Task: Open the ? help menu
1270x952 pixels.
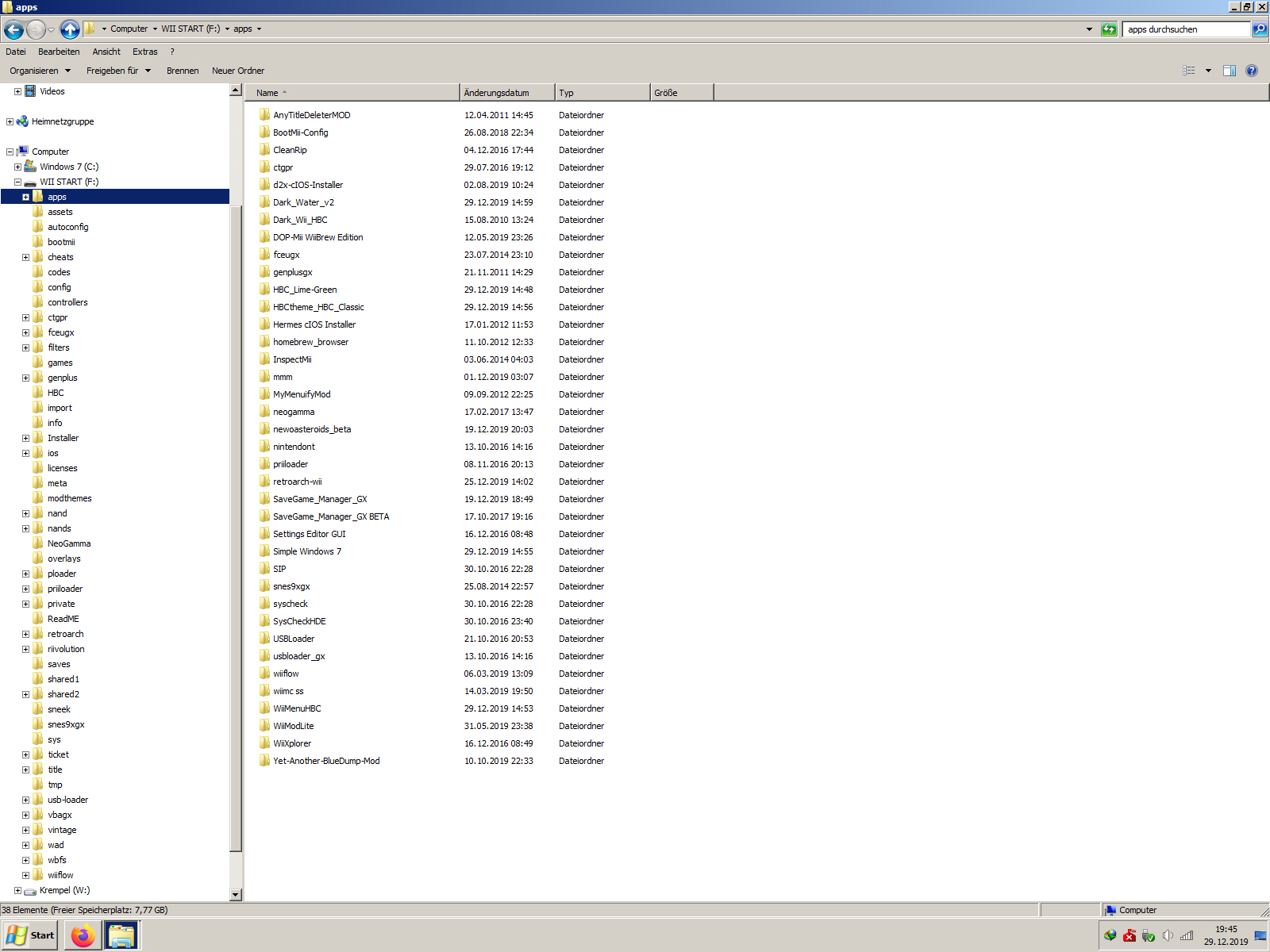Action: click(x=172, y=52)
